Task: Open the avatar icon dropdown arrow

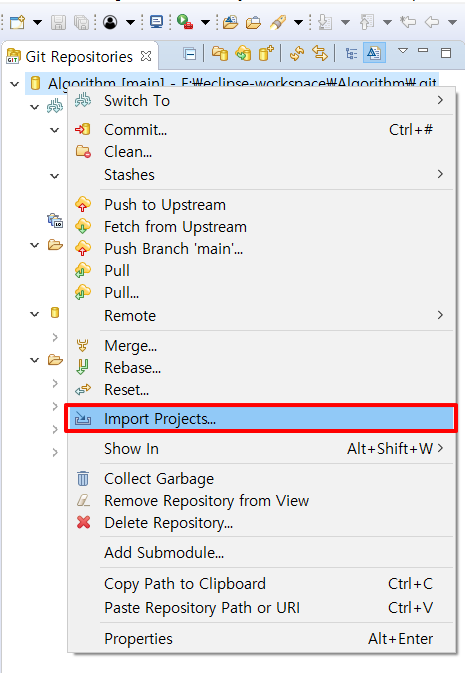Action: (130, 22)
